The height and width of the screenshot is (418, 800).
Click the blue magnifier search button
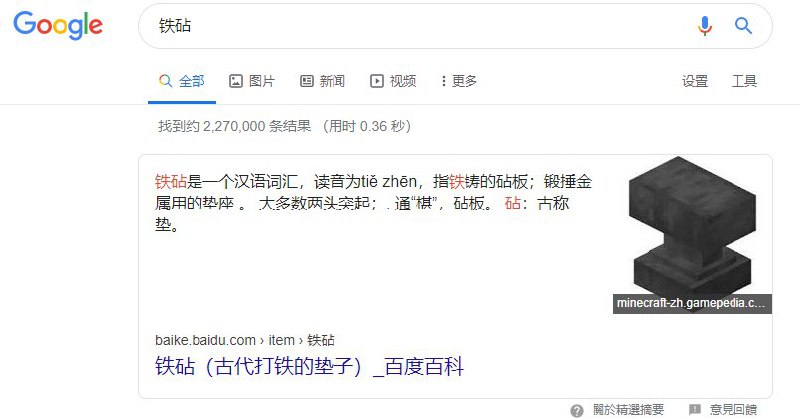(x=743, y=25)
